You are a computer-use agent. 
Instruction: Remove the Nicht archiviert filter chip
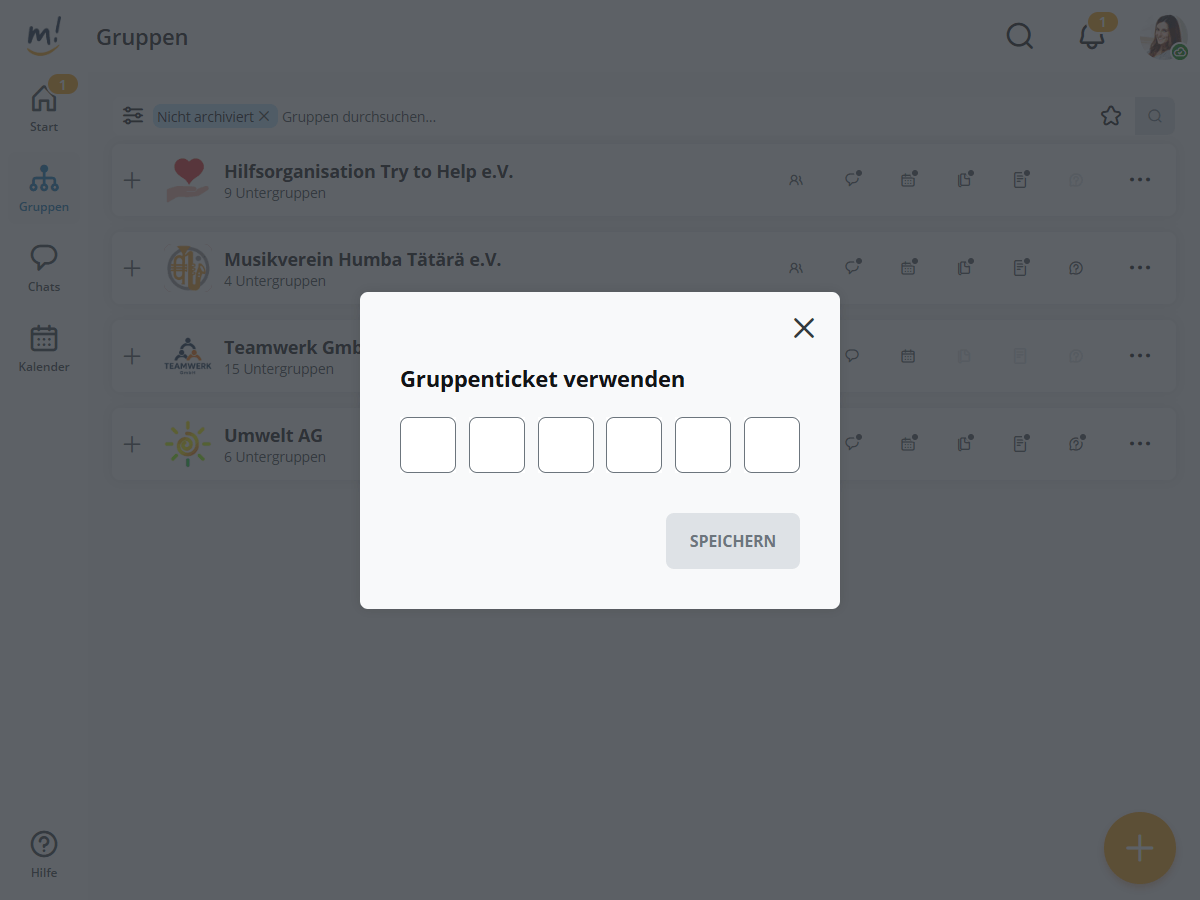coord(264,116)
